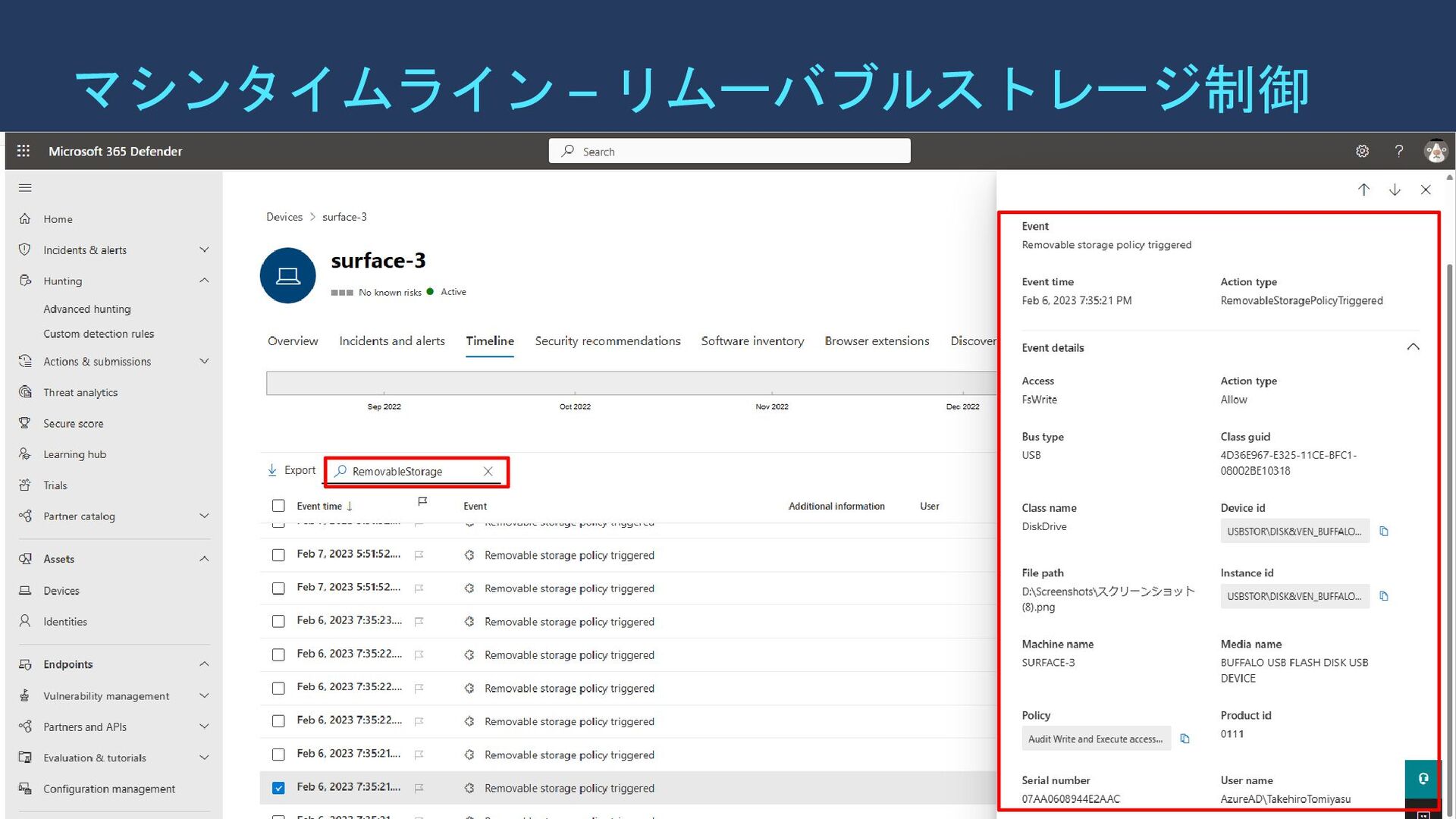The height and width of the screenshot is (819, 1456).
Task: Click the Export button
Action: click(x=292, y=470)
